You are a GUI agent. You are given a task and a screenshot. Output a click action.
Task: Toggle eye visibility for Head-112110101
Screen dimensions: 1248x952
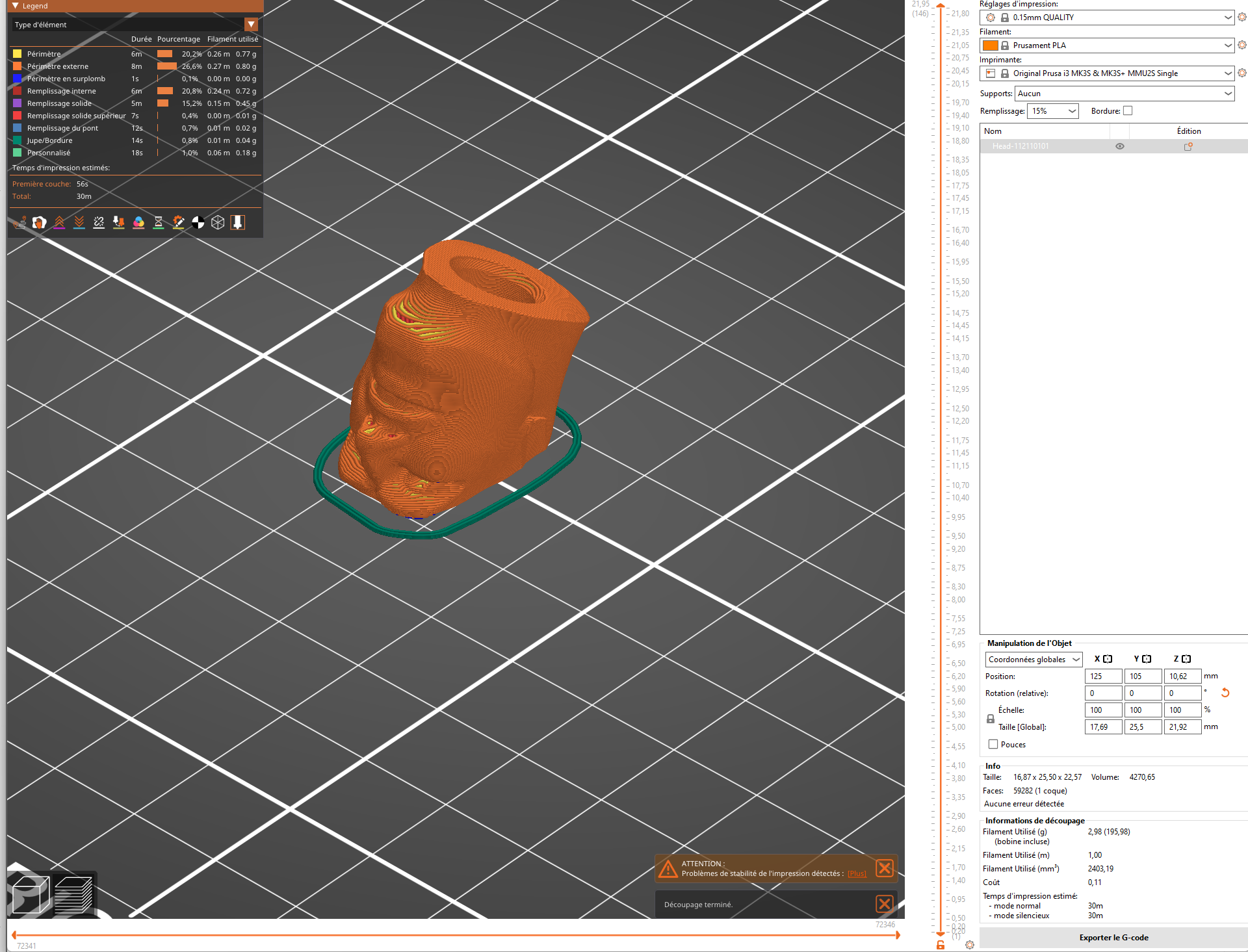pyautogui.click(x=1120, y=147)
